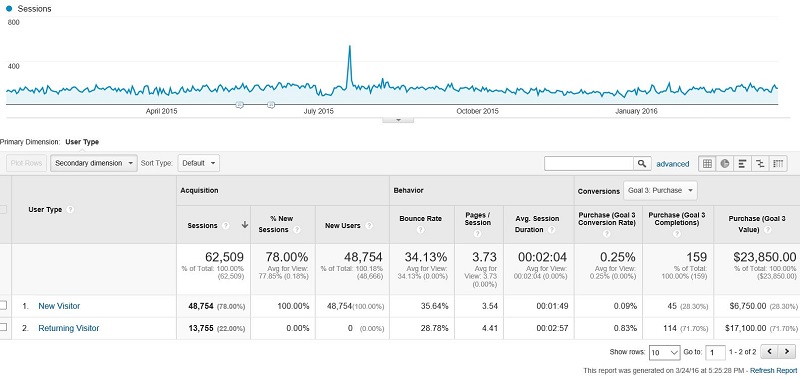800x380 pixels.
Task: Sort by Avg. Session Duration header
Action: tap(537, 224)
